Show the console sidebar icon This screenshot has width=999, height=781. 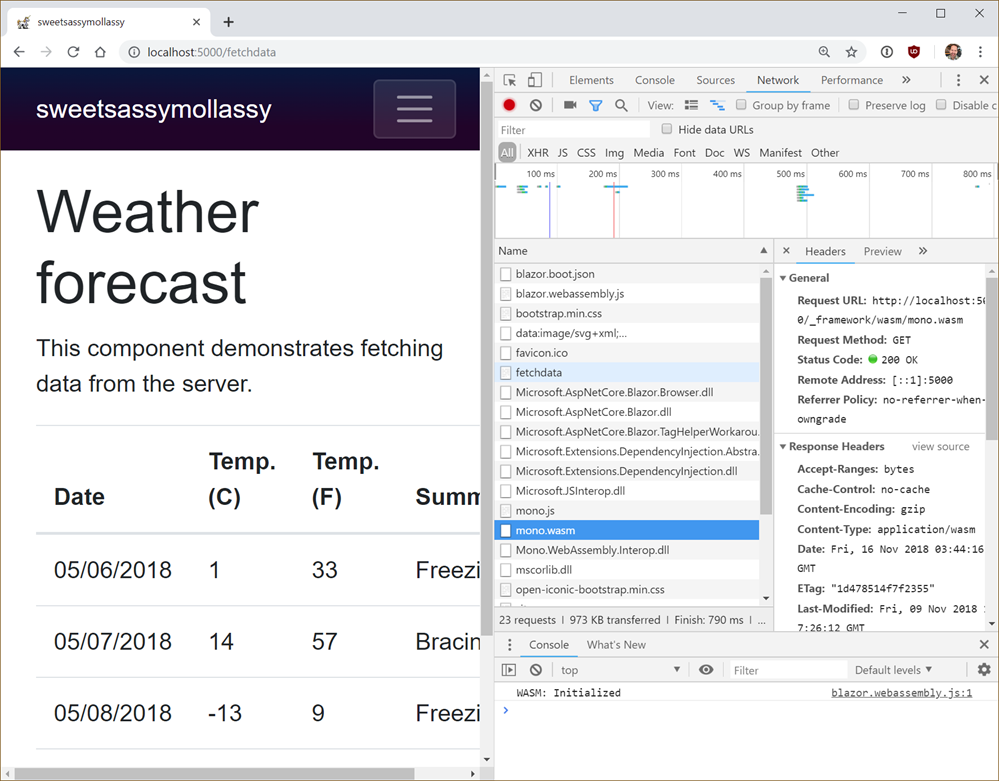pyautogui.click(x=509, y=670)
